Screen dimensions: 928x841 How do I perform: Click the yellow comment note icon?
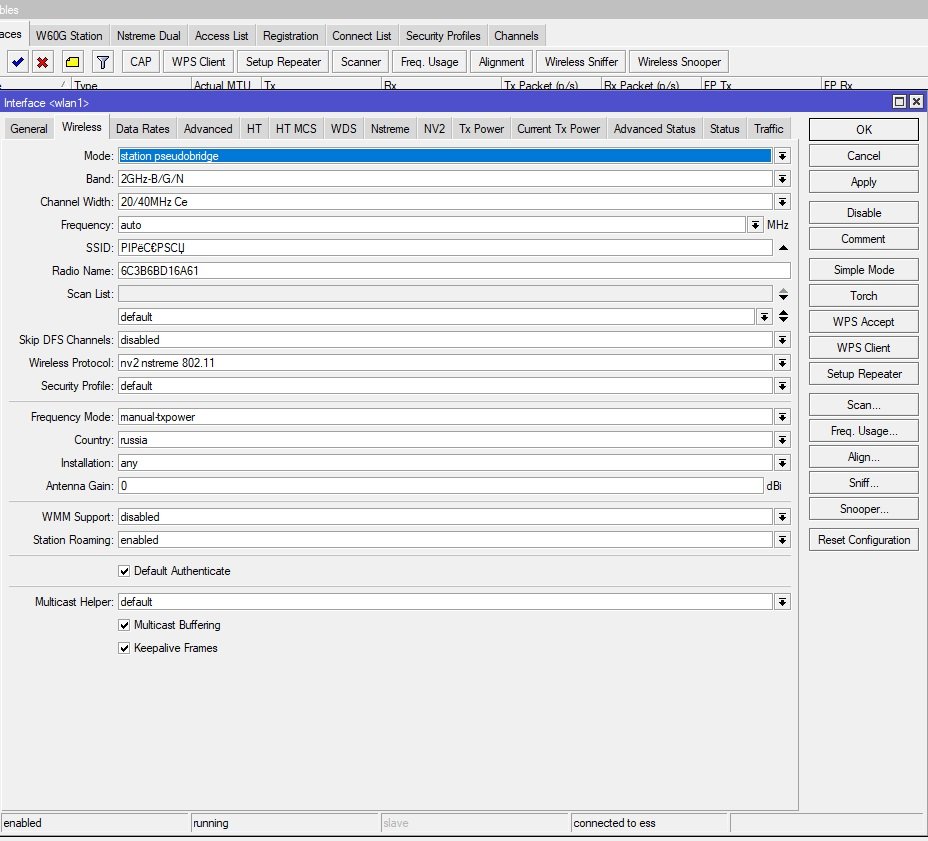[72, 62]
